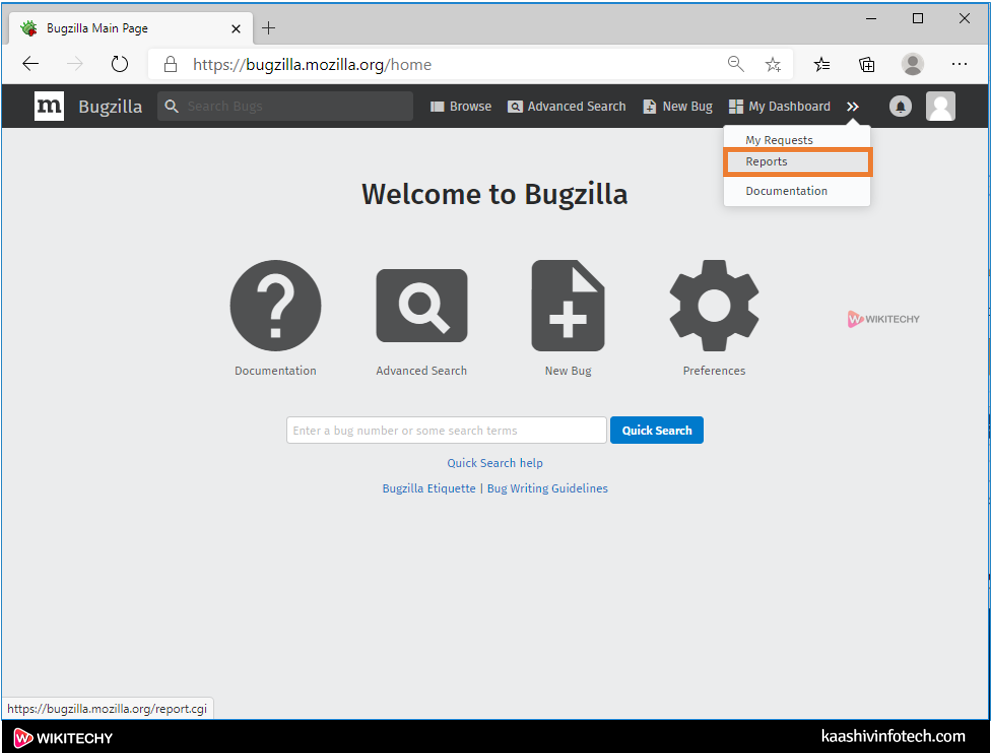Click the notifications bell icon
The width and height of the screenshot is (992, 755).
point(901,106)
